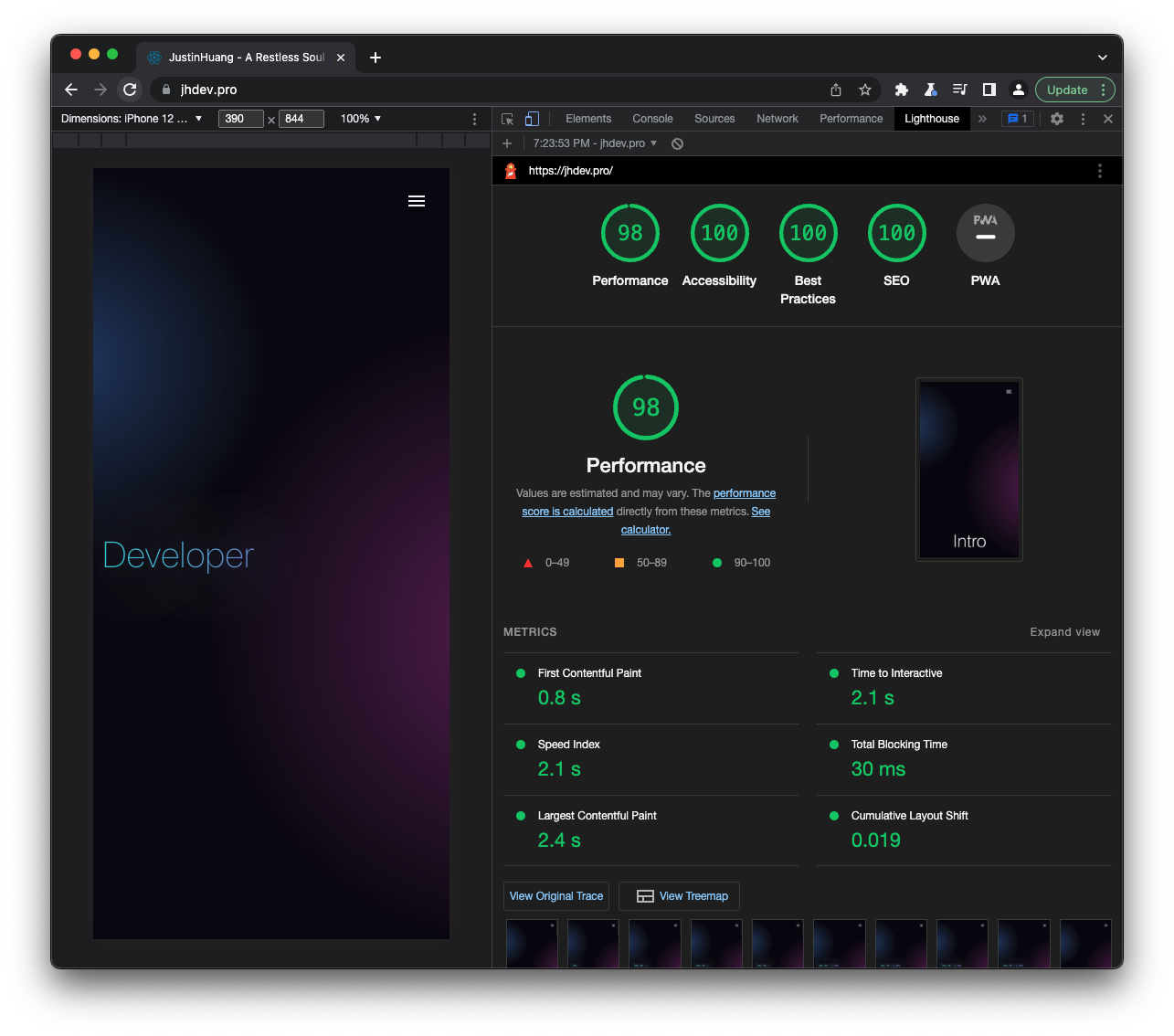Click the clear all reports icon
The image size is (1174, 1036).
tap(677, 143)
